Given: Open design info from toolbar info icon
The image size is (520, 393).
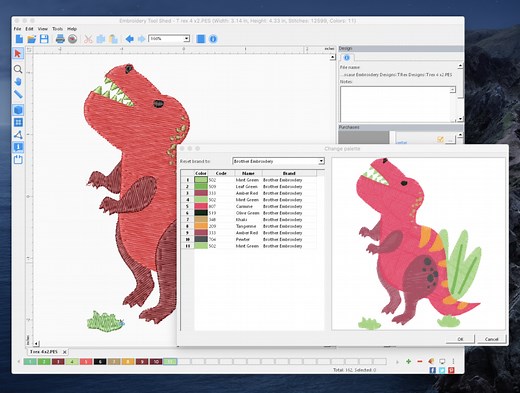Looking at the screenshot, I should coord(213,39).
